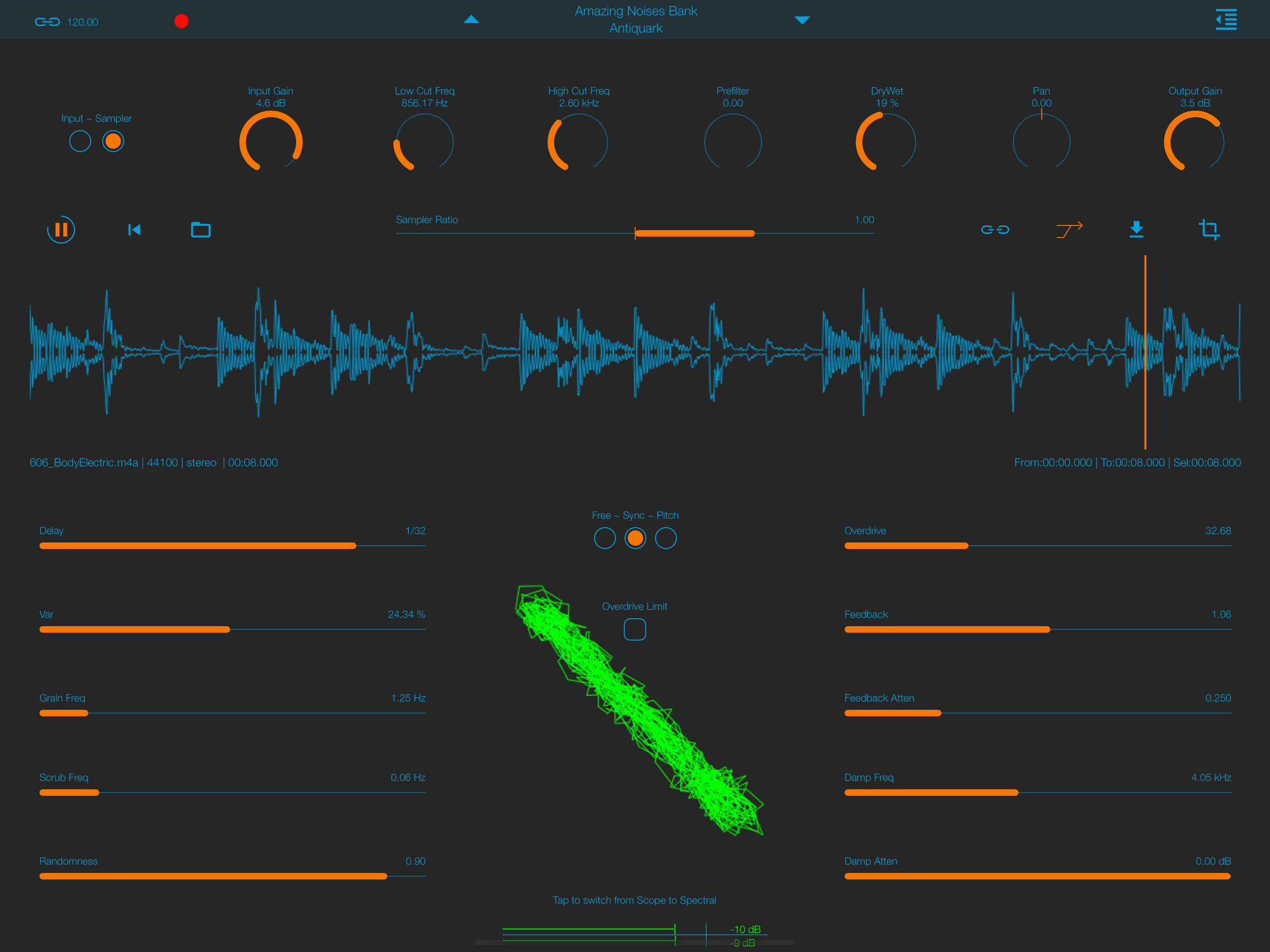The image size is (1270, 952).
Task: Open Amazing Noises Bank preset title
Action: coord(635,11)
